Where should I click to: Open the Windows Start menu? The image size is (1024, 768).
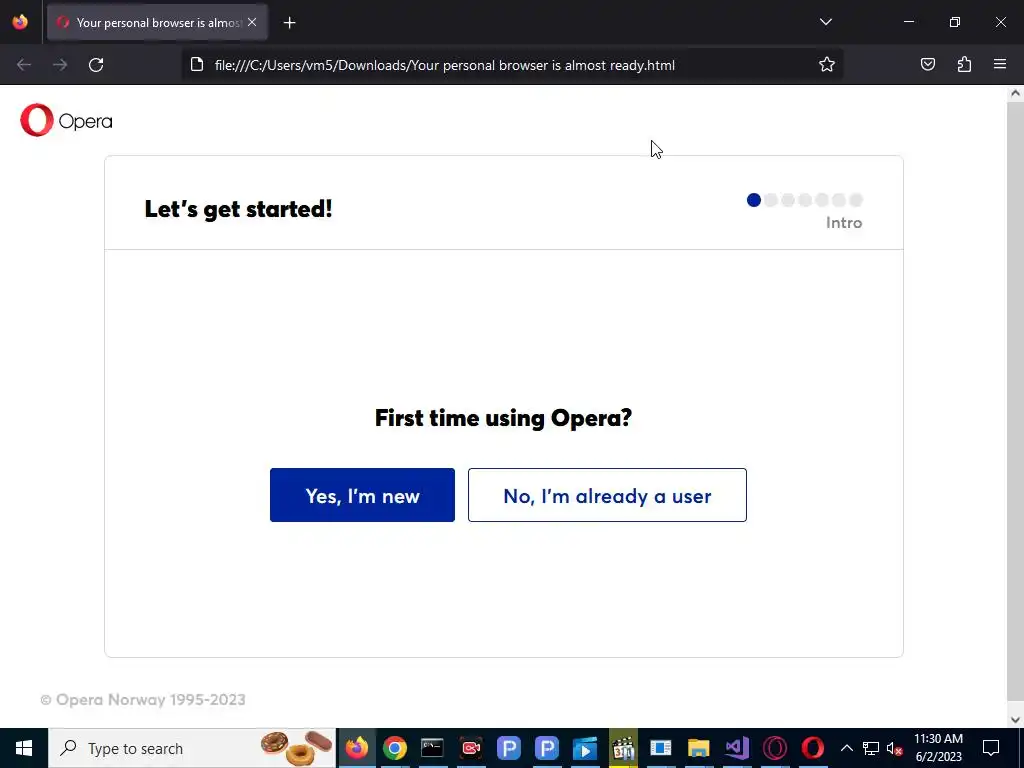pos(24,748)
